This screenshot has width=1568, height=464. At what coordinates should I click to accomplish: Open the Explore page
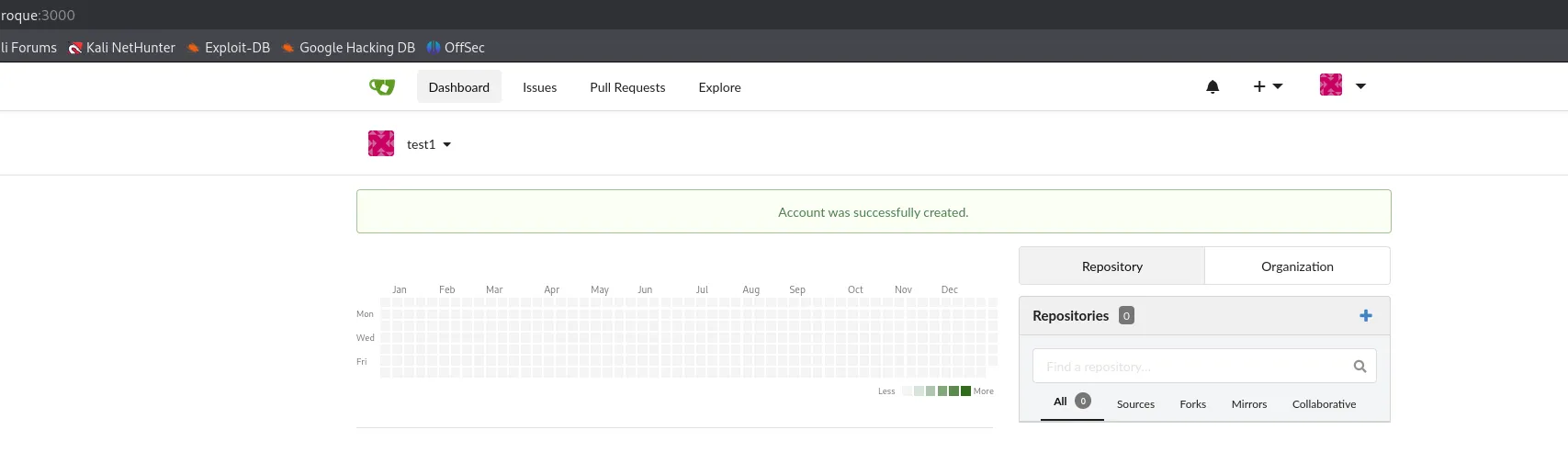[719, 87]
